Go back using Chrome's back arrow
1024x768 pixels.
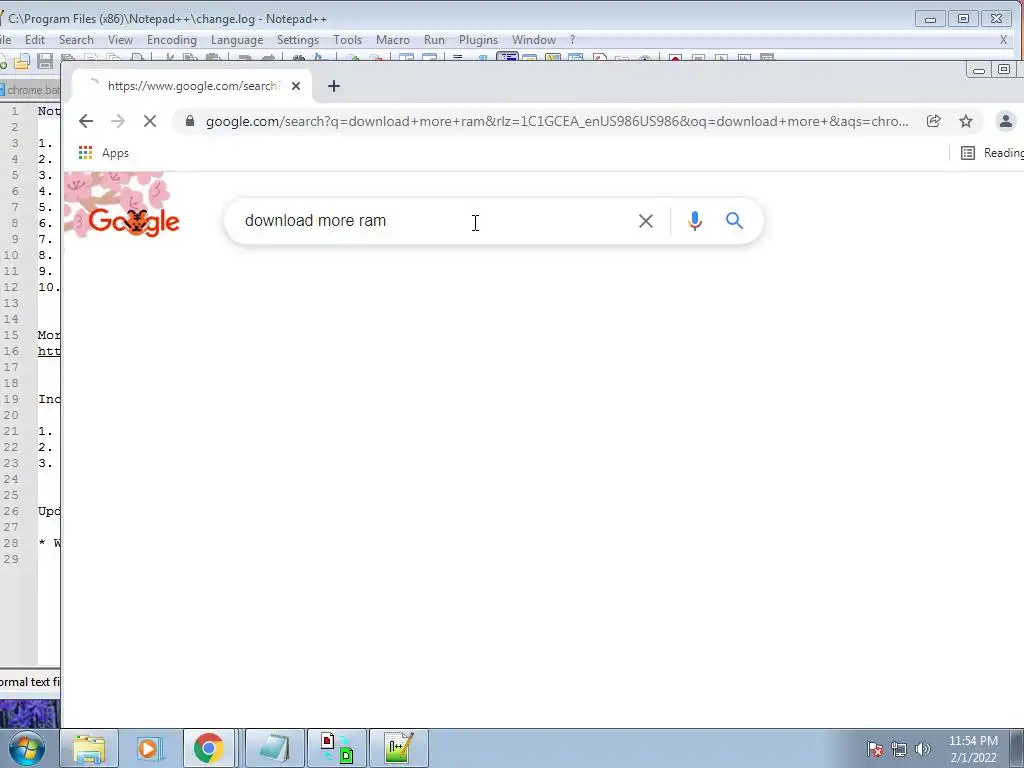86,121
